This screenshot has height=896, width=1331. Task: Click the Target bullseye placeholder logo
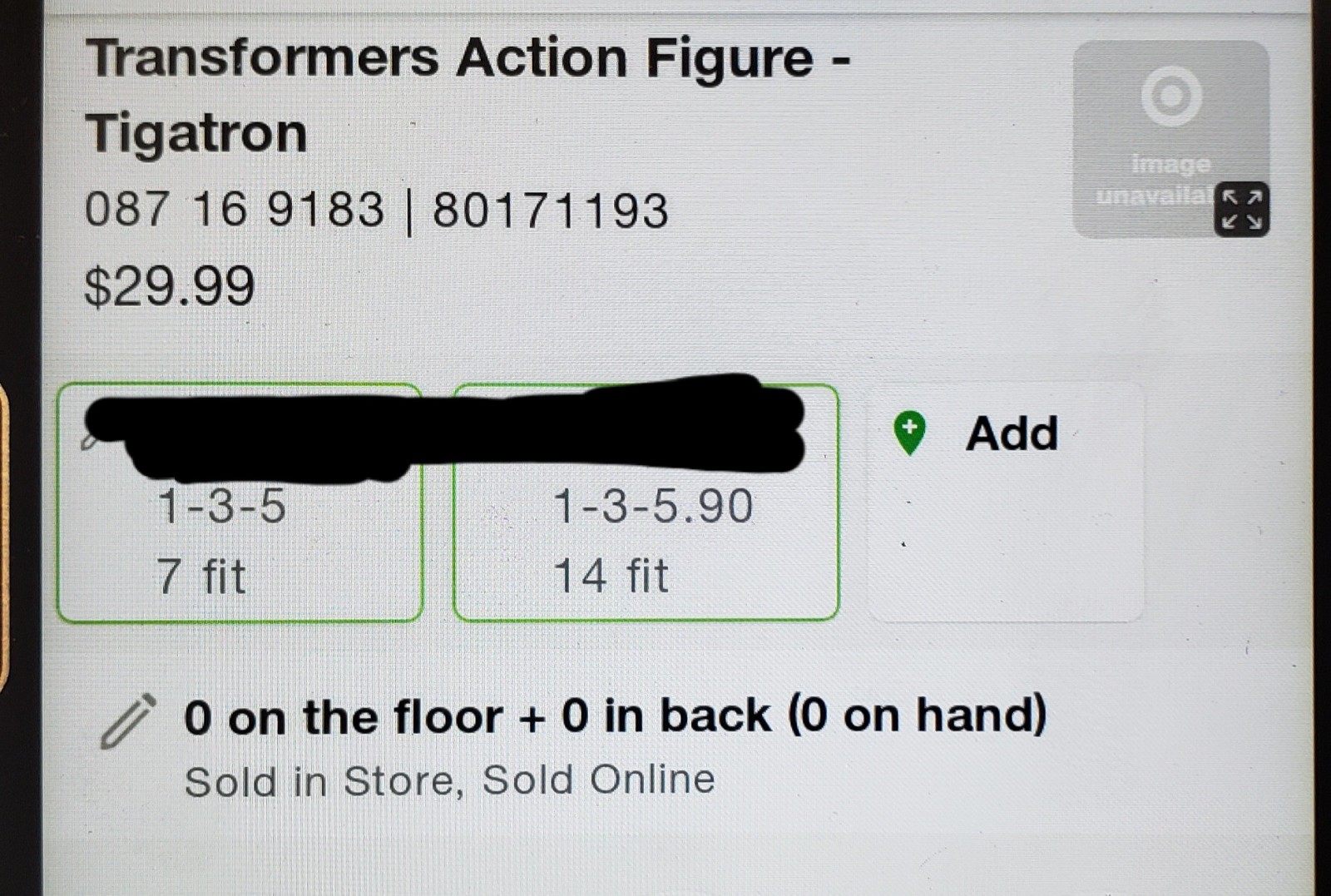(1171, 96)
